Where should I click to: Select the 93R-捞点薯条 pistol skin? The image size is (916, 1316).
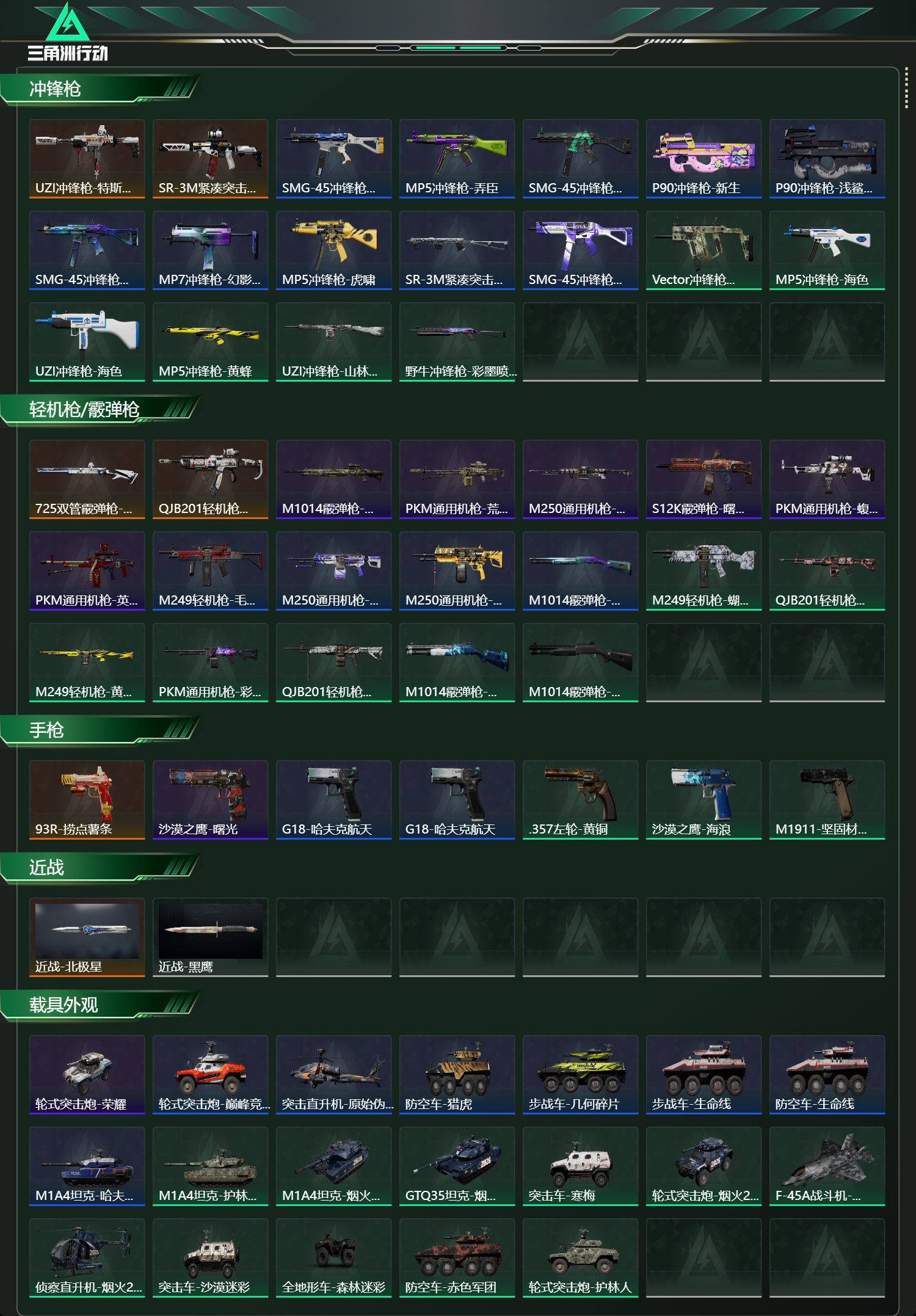(87, 800)
